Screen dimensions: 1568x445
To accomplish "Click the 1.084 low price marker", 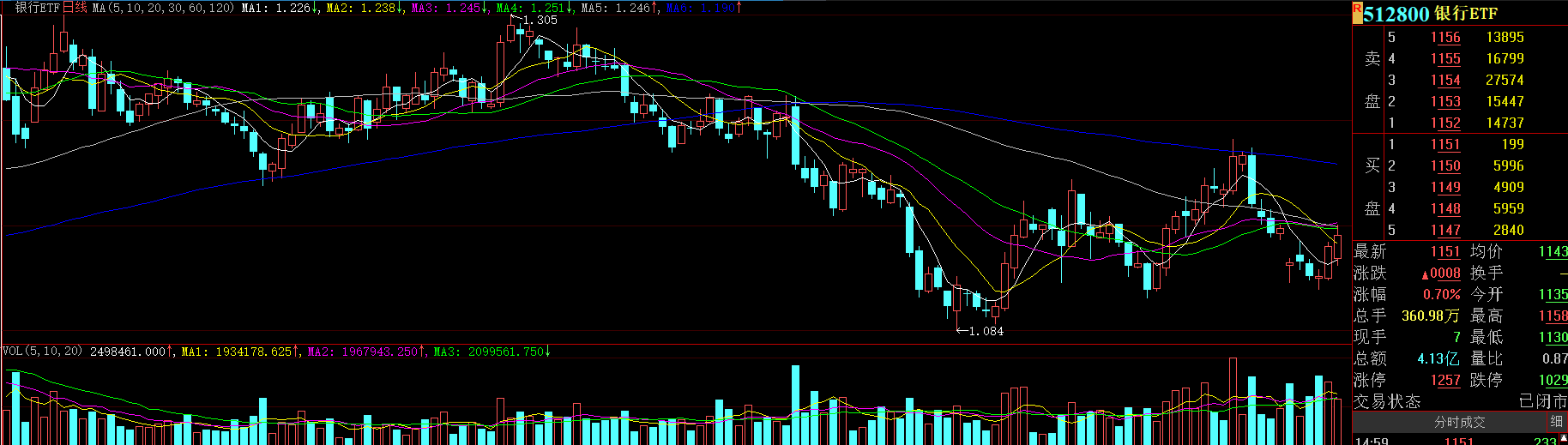I will (986, 331).
